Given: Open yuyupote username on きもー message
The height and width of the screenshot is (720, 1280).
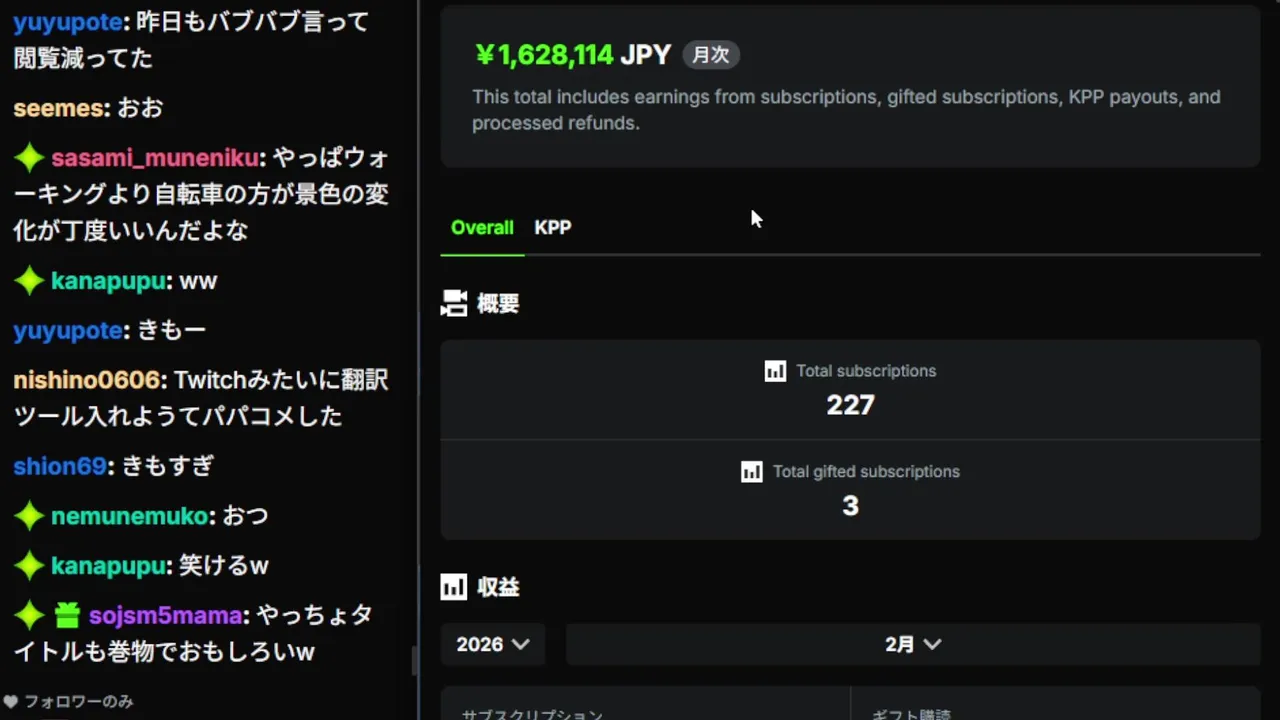Looking at the screenshot, I should pos(67,331).
